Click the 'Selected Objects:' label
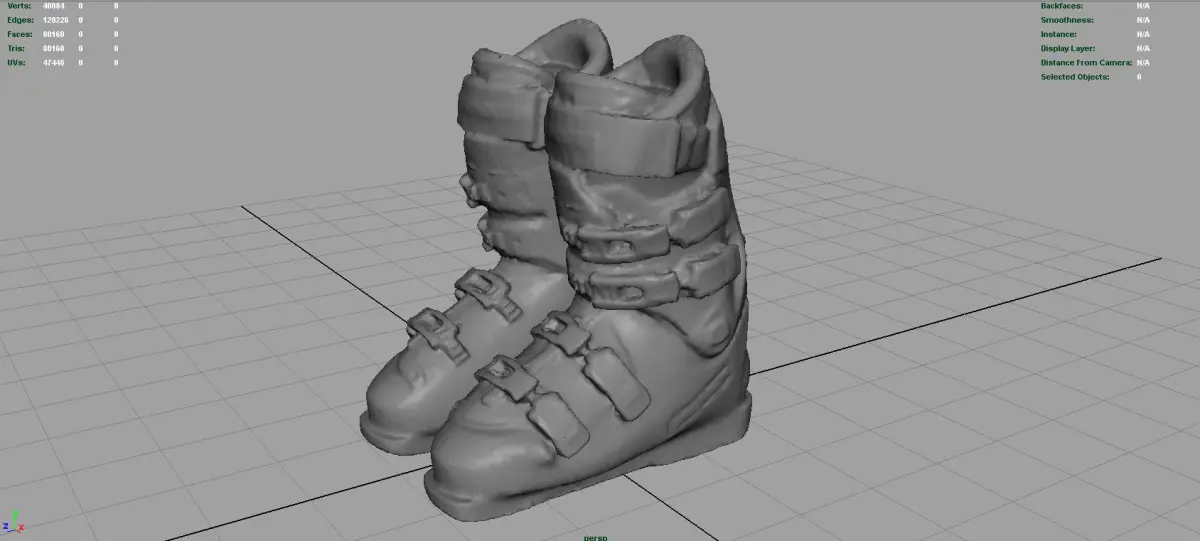 (x=1075, y=76)
